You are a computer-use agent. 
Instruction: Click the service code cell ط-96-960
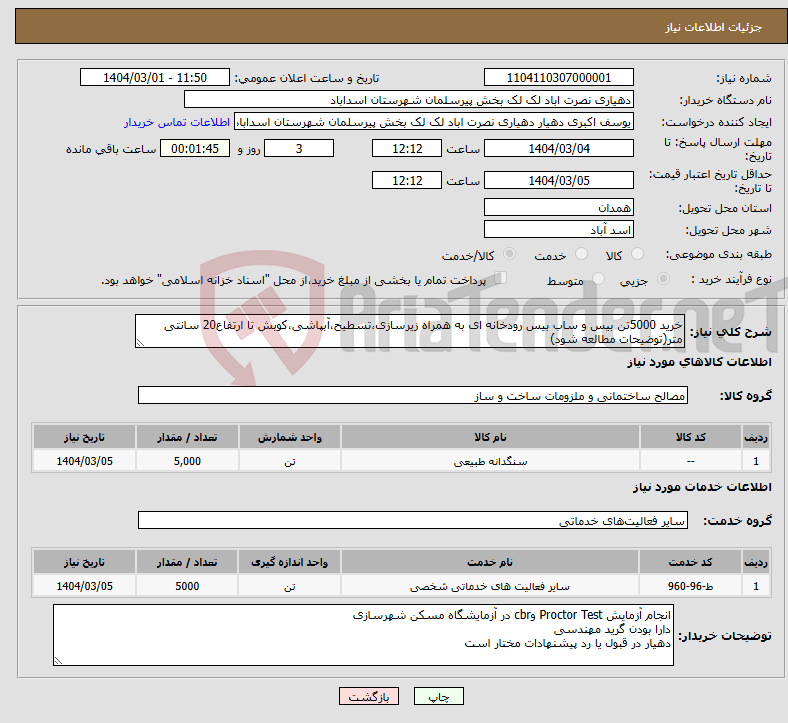click(x=691, y=586)
